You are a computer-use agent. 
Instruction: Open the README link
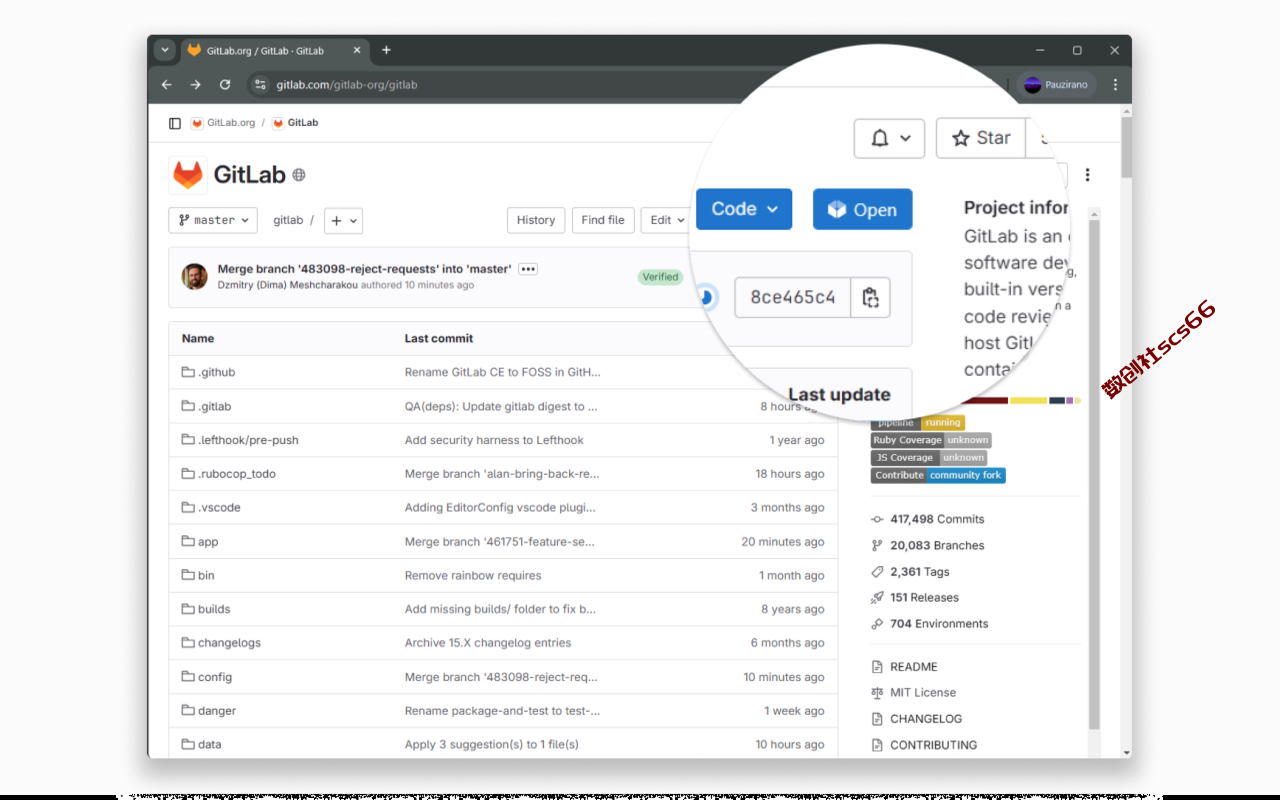pyautogui.click(x=914, y=667)
